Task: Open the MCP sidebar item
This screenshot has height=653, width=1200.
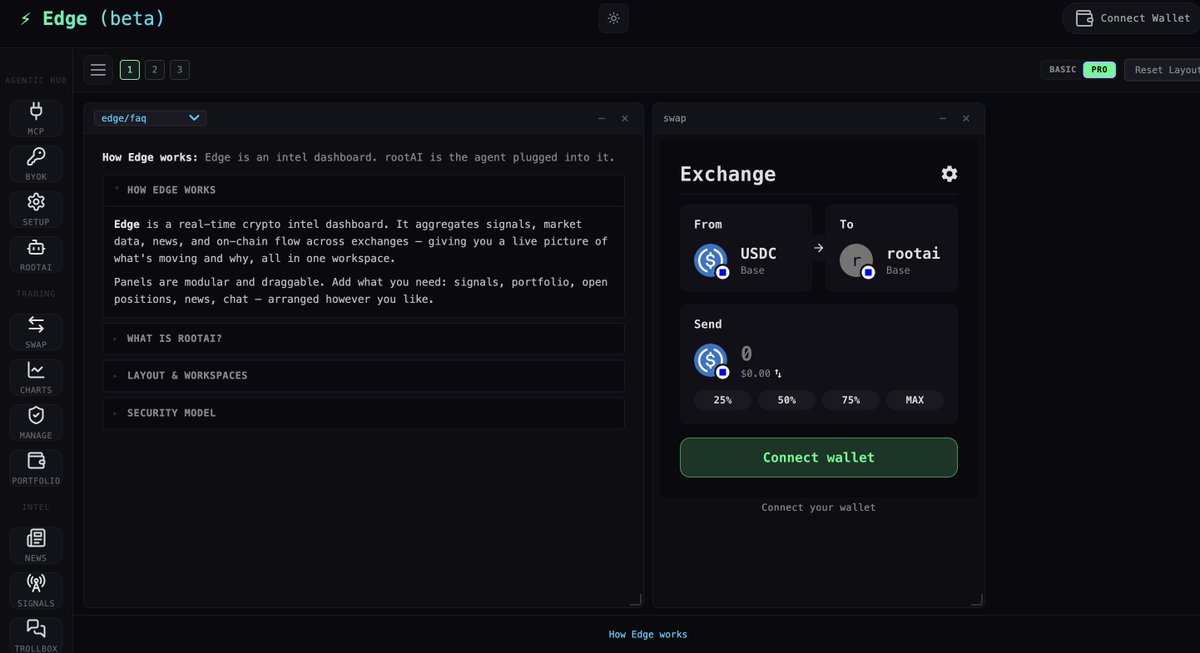Action: (x=36, y=119)
